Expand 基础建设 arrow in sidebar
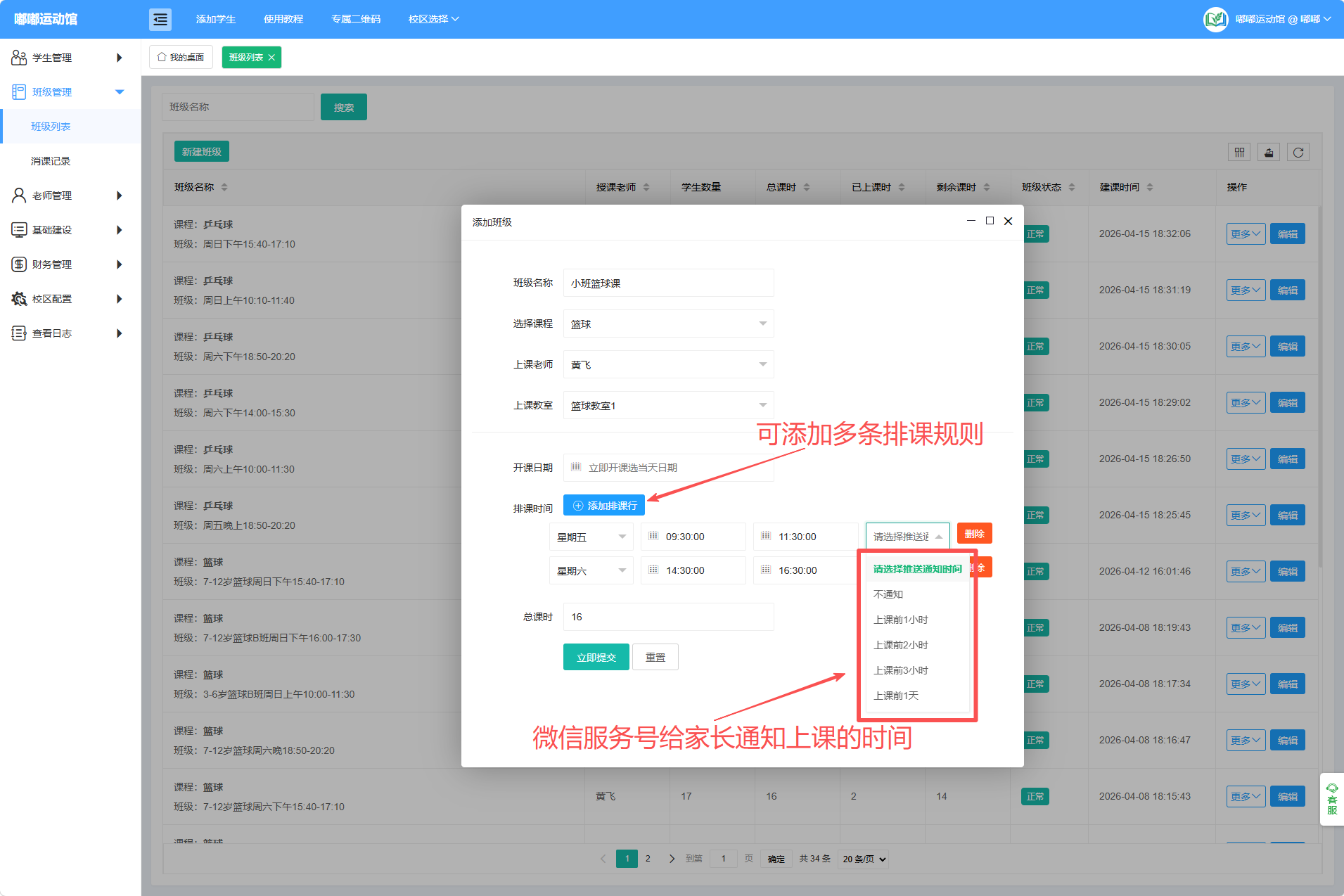 tap(120, 230)
